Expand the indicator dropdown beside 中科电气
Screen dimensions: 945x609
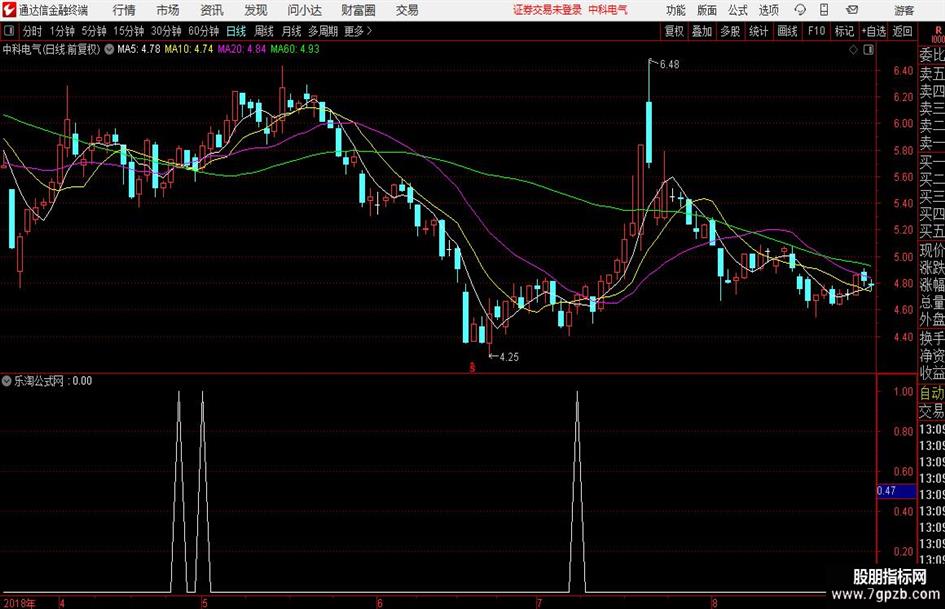109,49
